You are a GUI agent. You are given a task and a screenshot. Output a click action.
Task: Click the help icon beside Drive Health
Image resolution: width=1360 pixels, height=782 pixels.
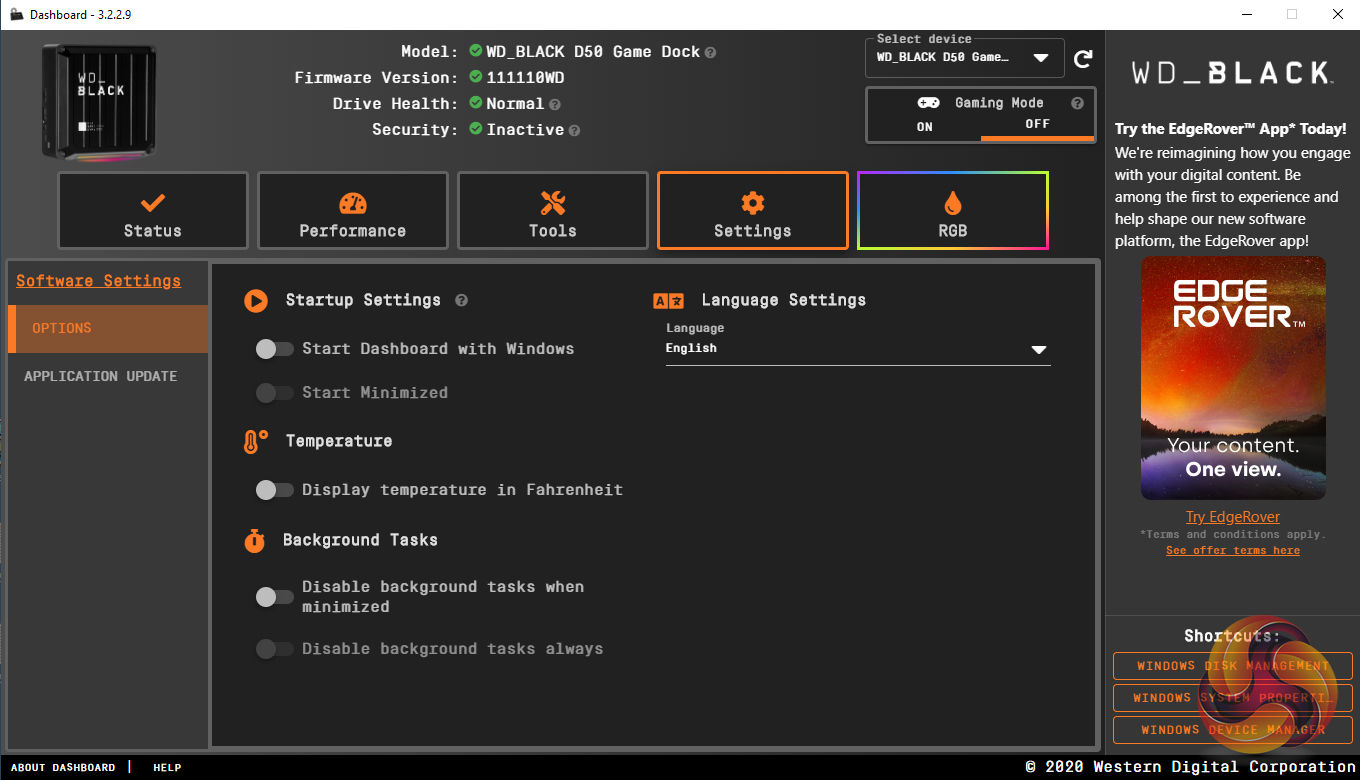coord(554,104)
